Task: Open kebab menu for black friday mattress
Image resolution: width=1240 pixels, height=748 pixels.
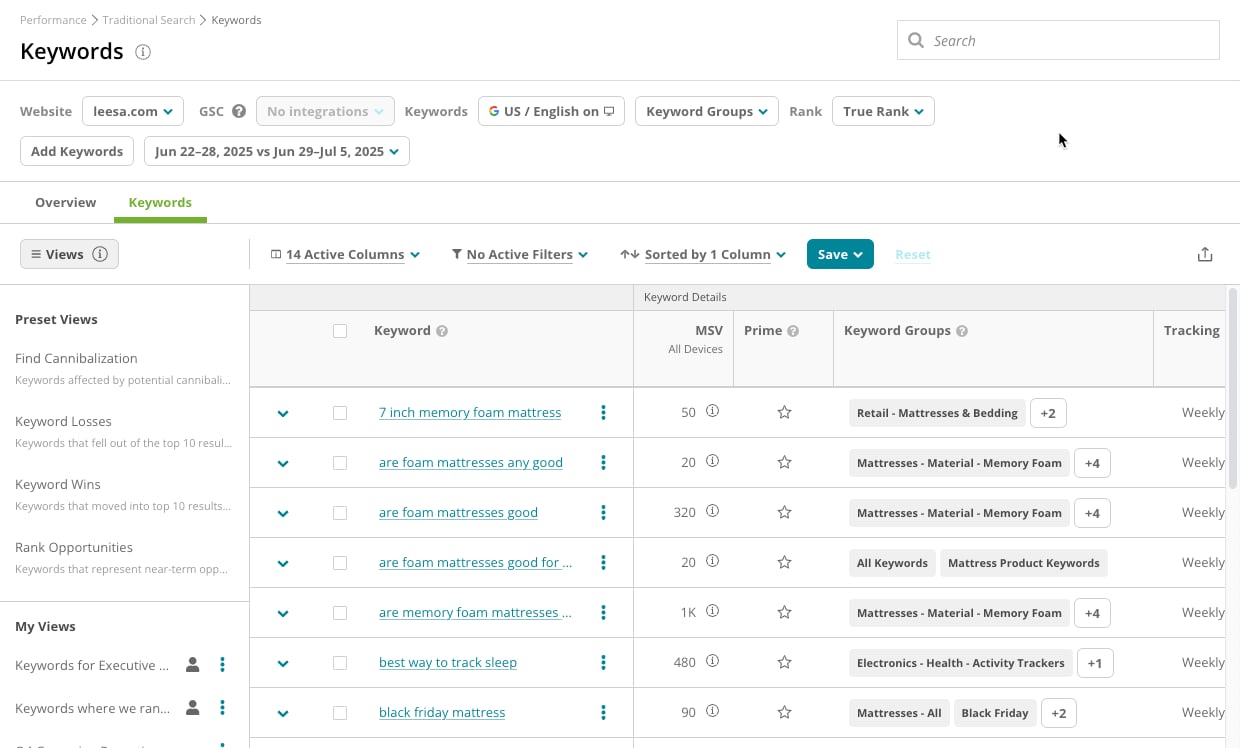Action: pos(603,712)
